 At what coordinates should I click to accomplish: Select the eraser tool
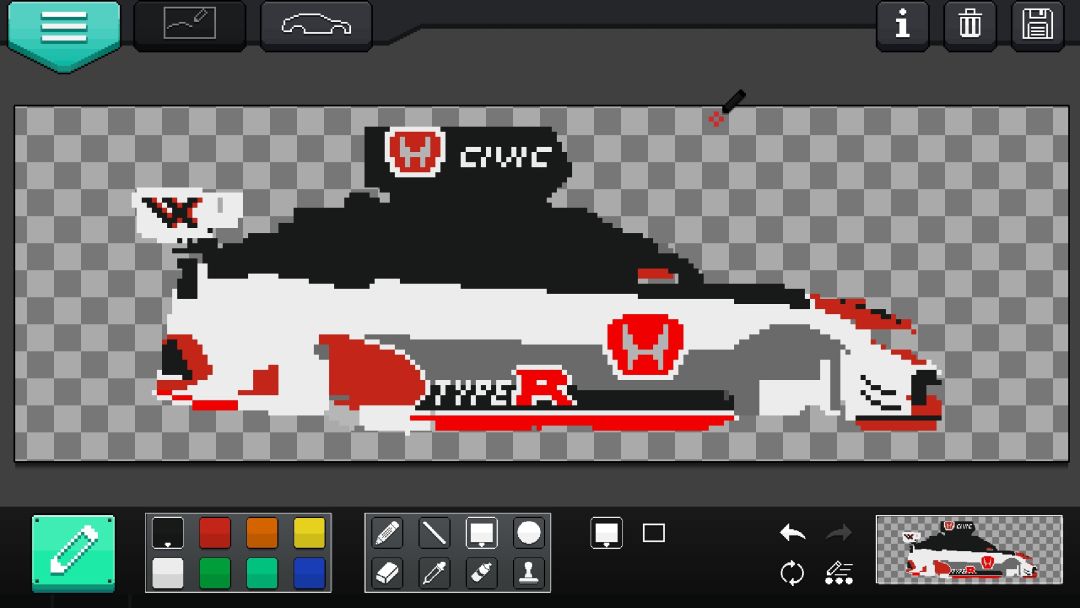(x=387, y=573)
